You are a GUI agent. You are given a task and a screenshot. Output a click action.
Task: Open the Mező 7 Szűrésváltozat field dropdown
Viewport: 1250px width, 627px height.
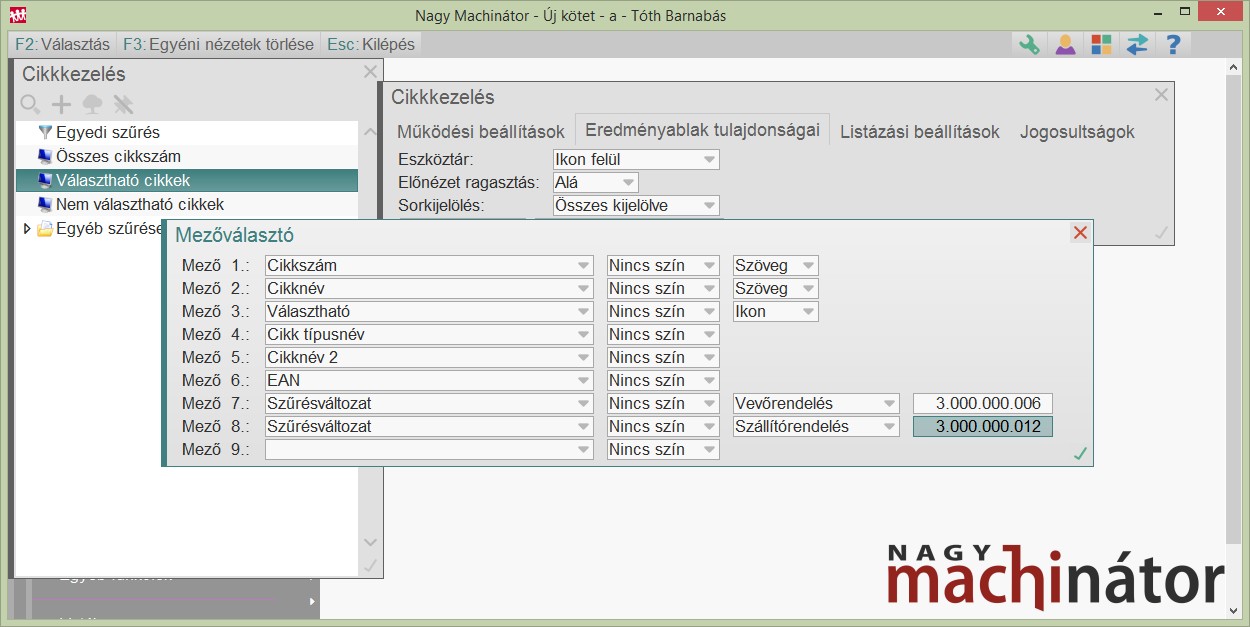pyautogui.click(x=430, y=403)
